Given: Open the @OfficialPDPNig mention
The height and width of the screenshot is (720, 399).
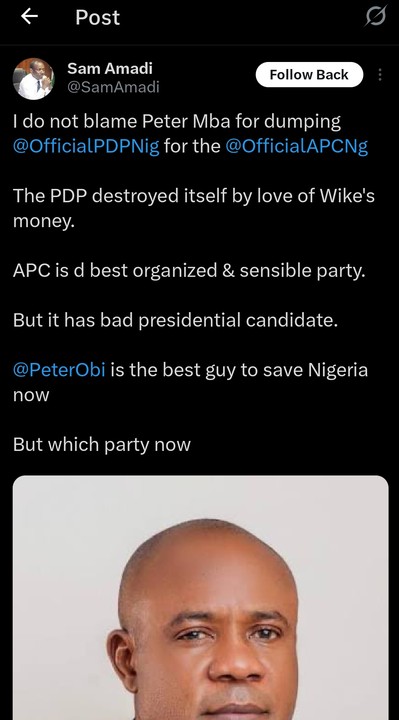Looking at the screenshot, I should [x=86, y=147].
